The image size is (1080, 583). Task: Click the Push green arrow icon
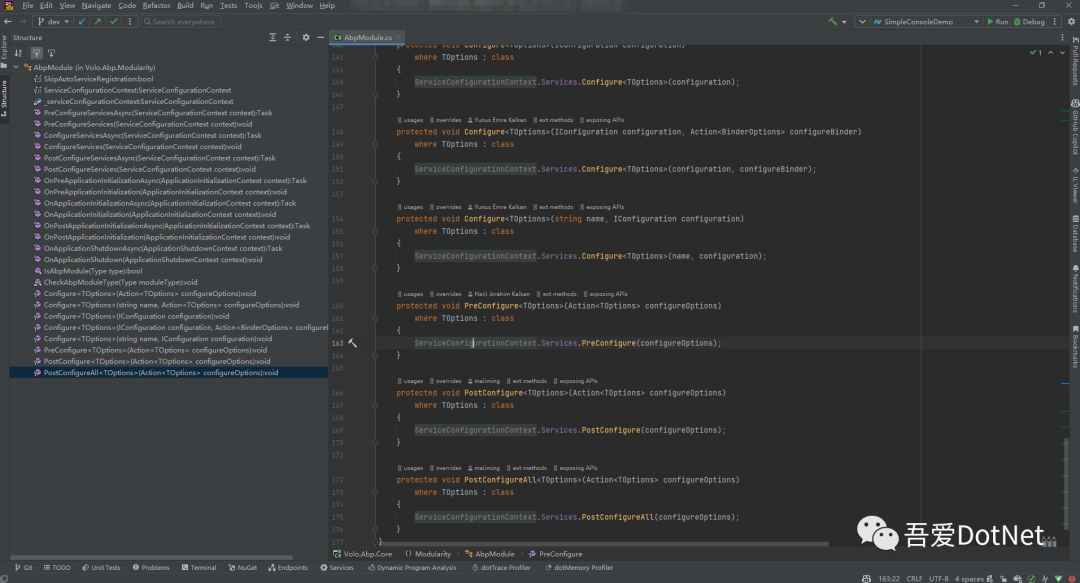click(98, 22)
